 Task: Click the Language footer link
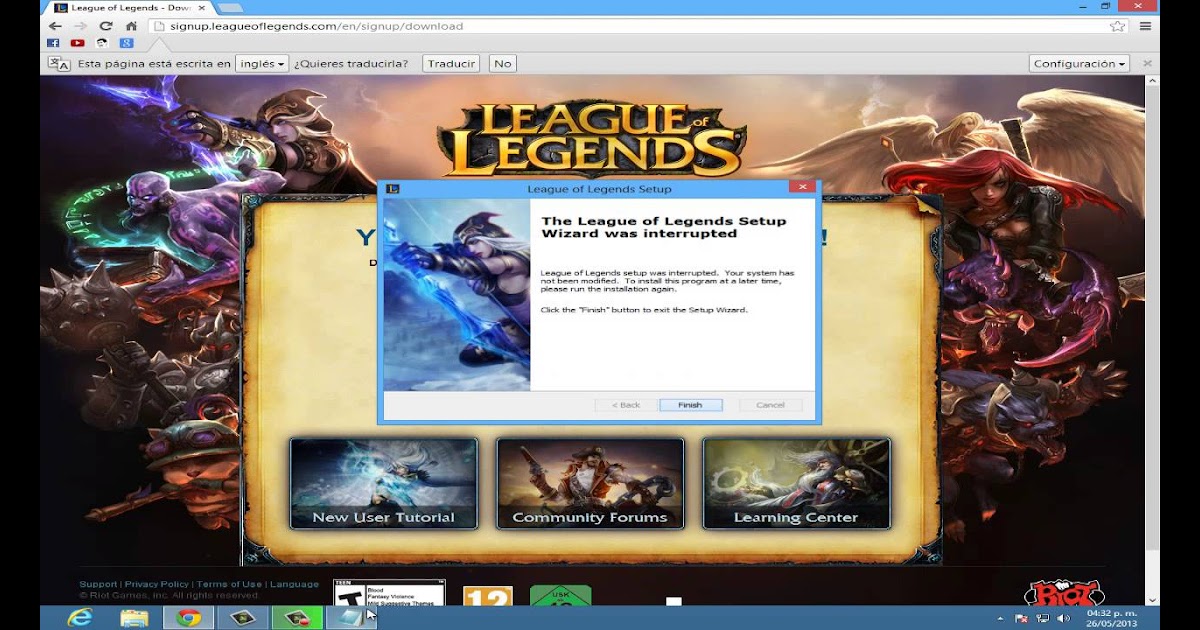[294, 584]
